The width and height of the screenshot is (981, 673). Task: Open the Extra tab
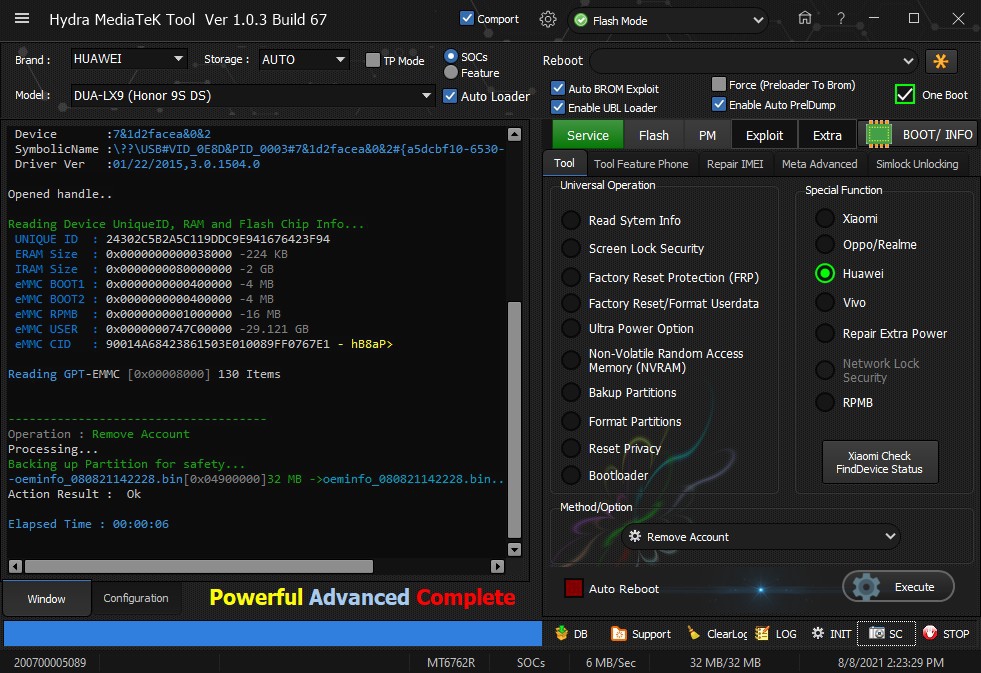coord(827,135)
